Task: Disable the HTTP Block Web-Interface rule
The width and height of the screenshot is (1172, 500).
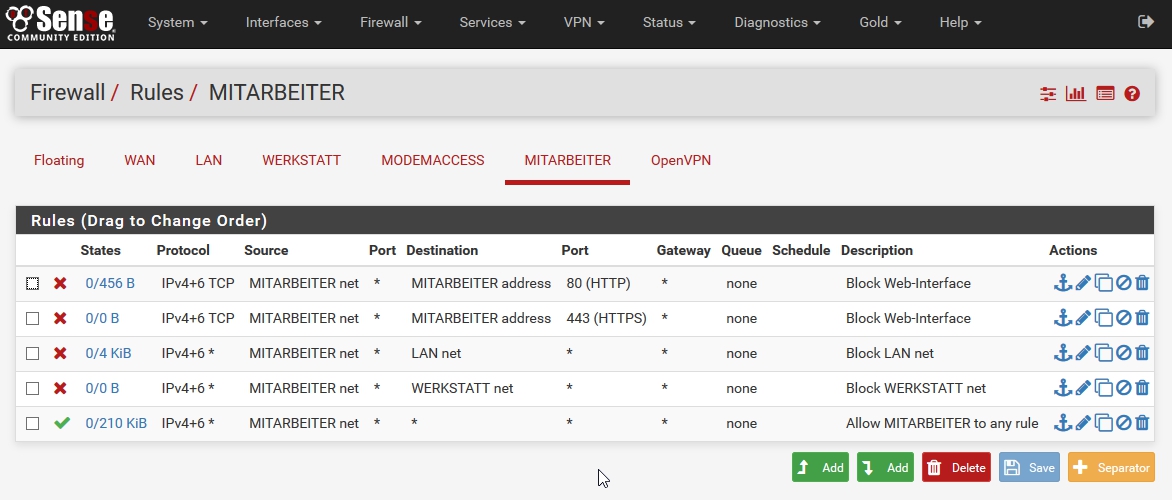Action: (x=1124, y=283)
